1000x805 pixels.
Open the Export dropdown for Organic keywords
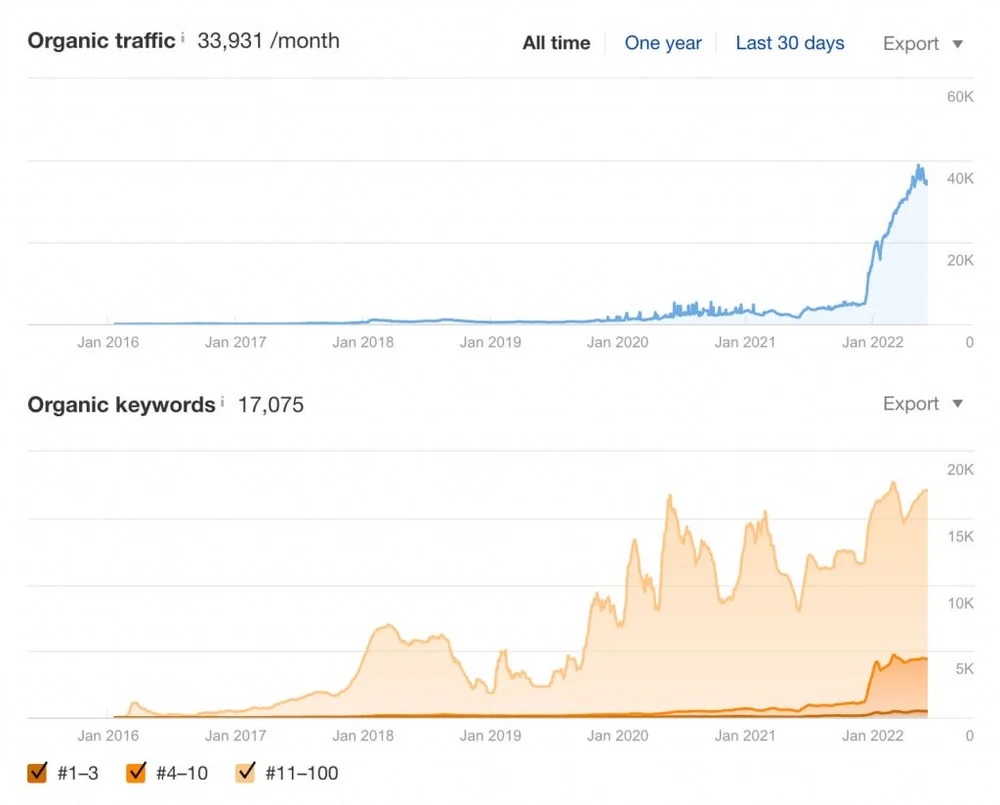click(x=910, y=404)
